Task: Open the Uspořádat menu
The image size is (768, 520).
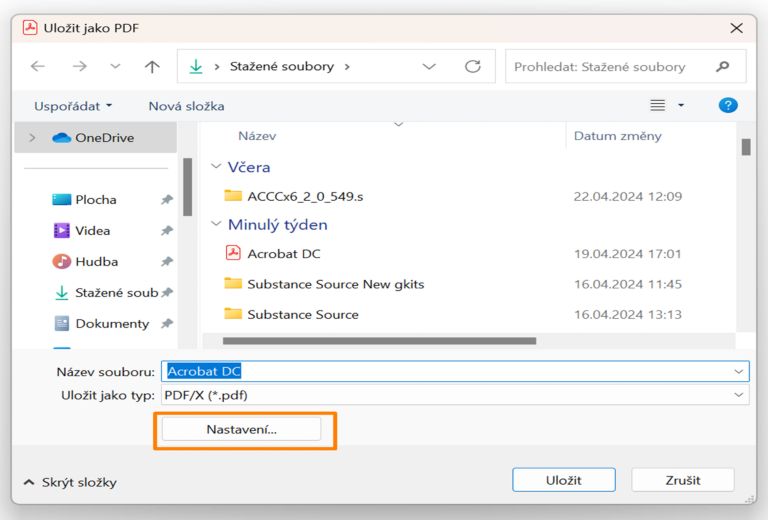Action: click(73, 105)
